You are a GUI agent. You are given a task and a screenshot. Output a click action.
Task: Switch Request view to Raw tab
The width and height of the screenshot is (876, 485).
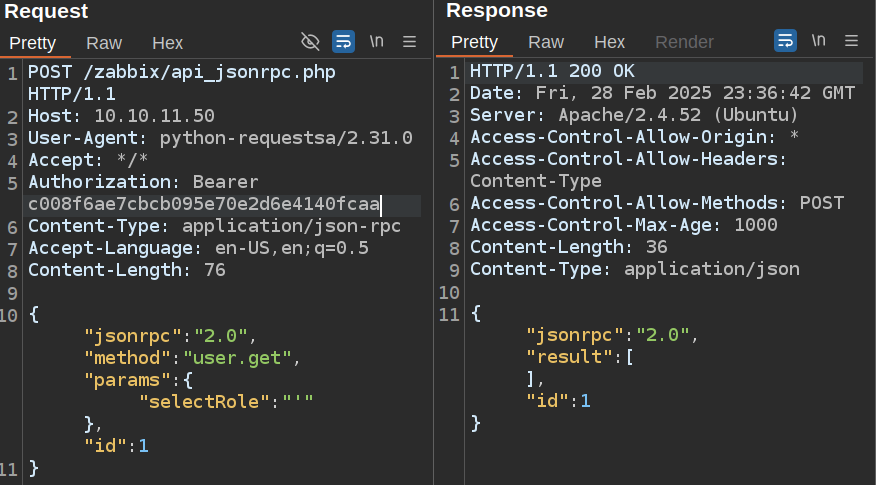(104, 43)
